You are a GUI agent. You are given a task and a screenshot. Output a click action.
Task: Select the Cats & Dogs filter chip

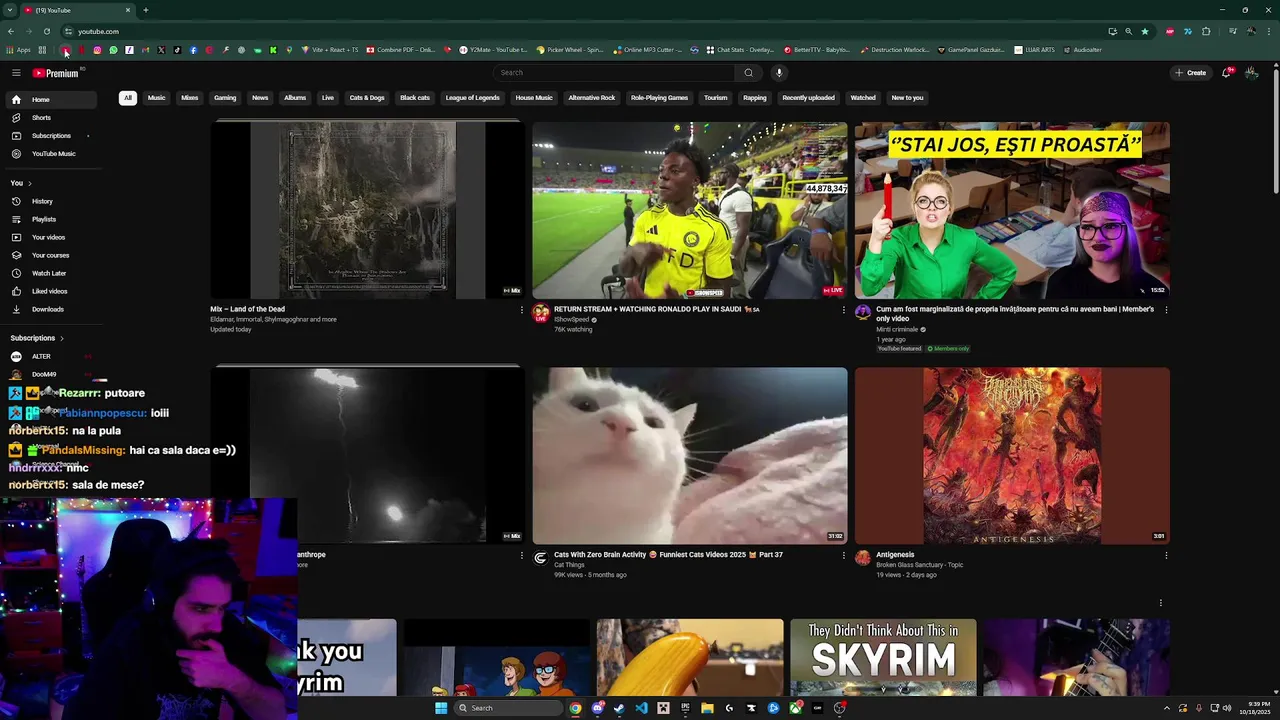(367, 98)
